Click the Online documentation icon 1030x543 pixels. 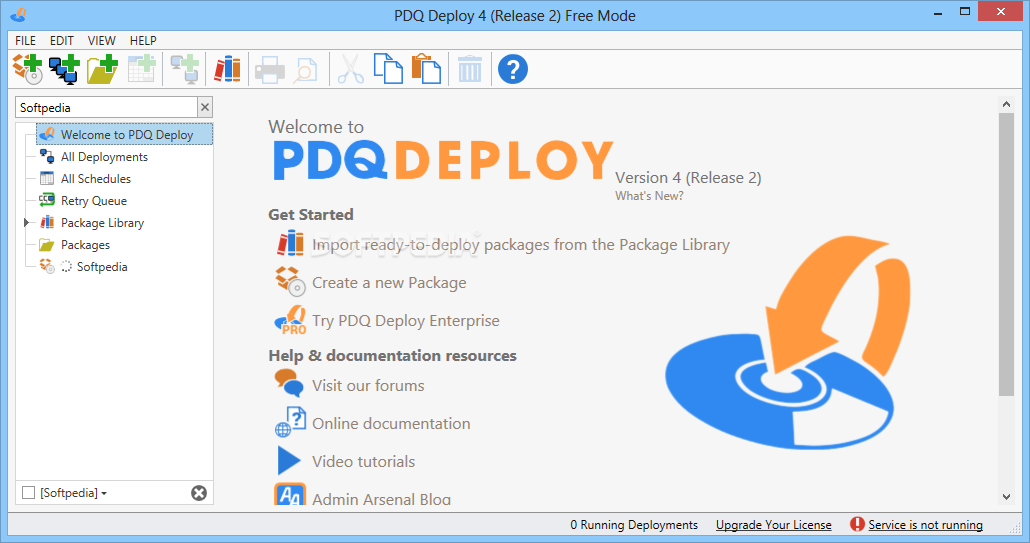[290, 422]
